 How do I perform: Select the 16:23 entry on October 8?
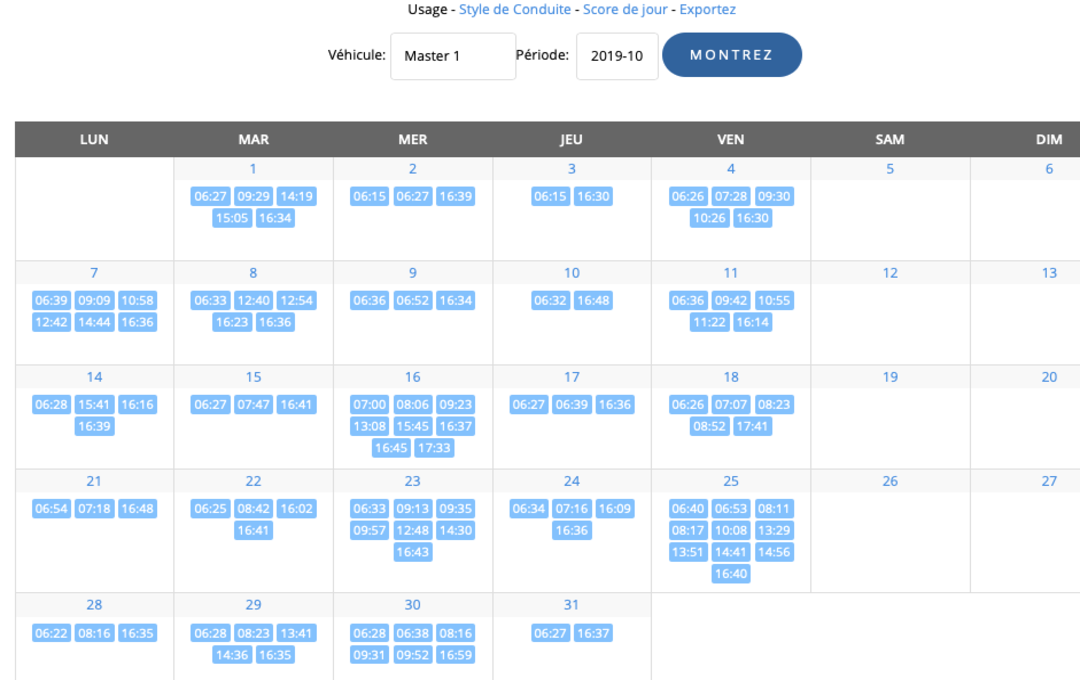(231, 322)
